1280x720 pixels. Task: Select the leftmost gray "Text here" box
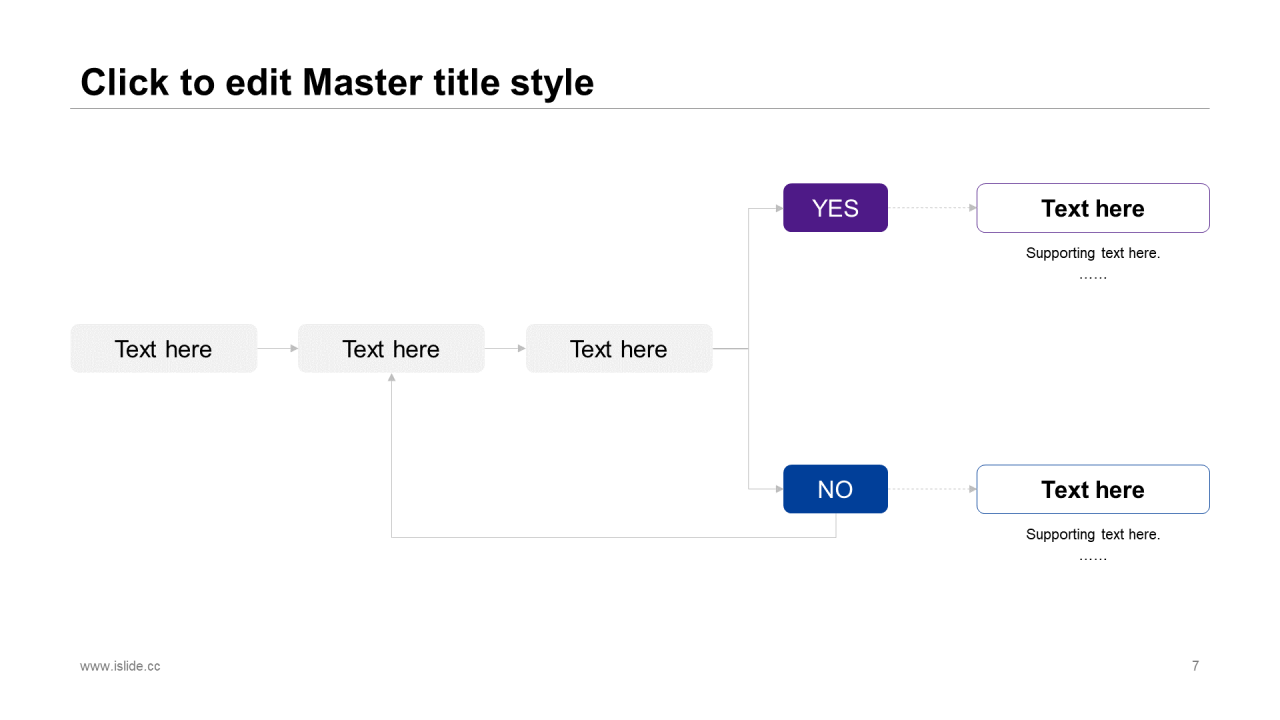(x=164, y=349)
